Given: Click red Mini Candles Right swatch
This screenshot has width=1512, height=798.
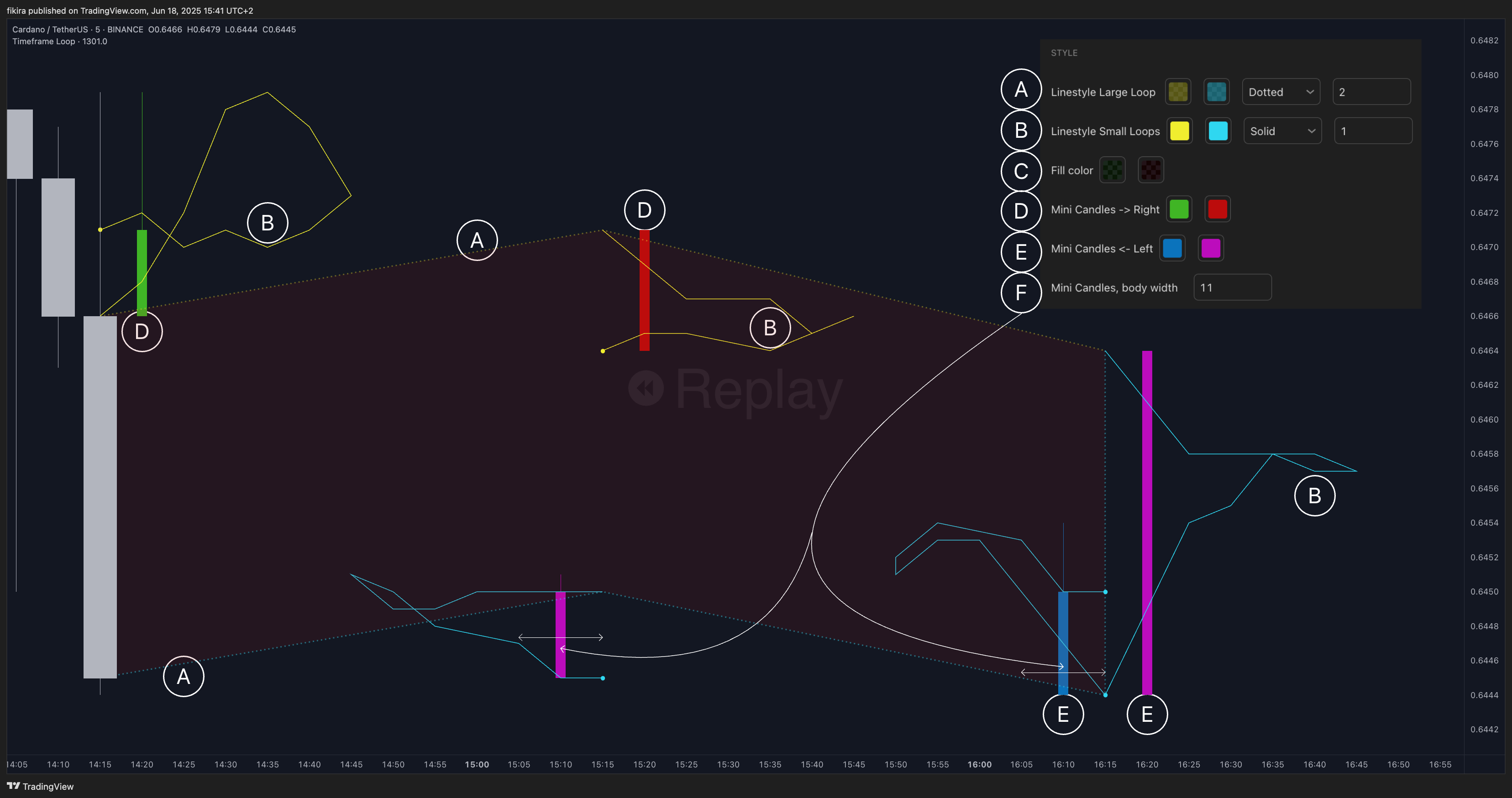Looking at the screenshot, I should pos(1218,209).
